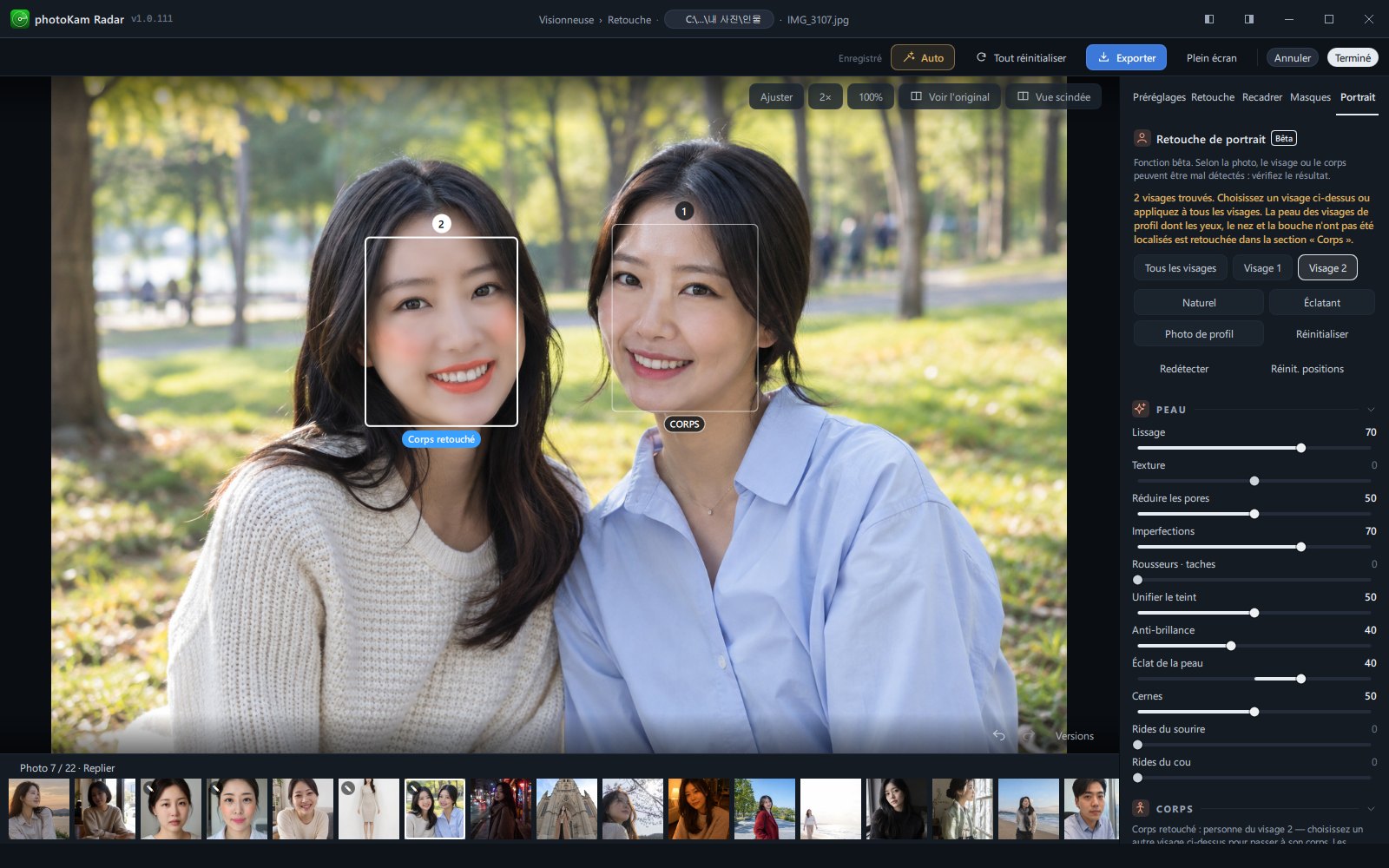1389x868 pixels.
Task: Adjust the Lissage slider
Action: (1254, 448)
